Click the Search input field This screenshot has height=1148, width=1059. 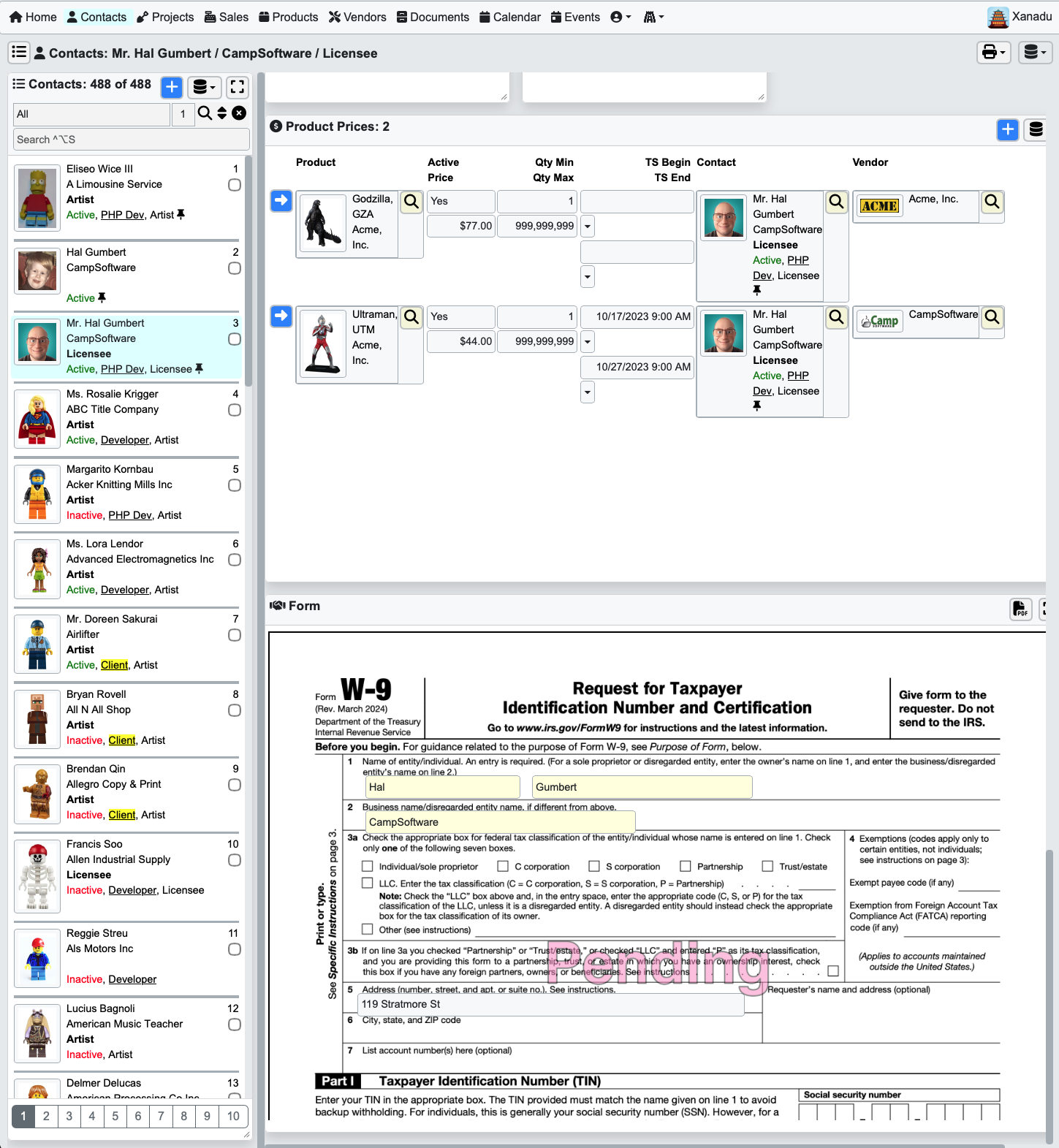coord(132,139)
